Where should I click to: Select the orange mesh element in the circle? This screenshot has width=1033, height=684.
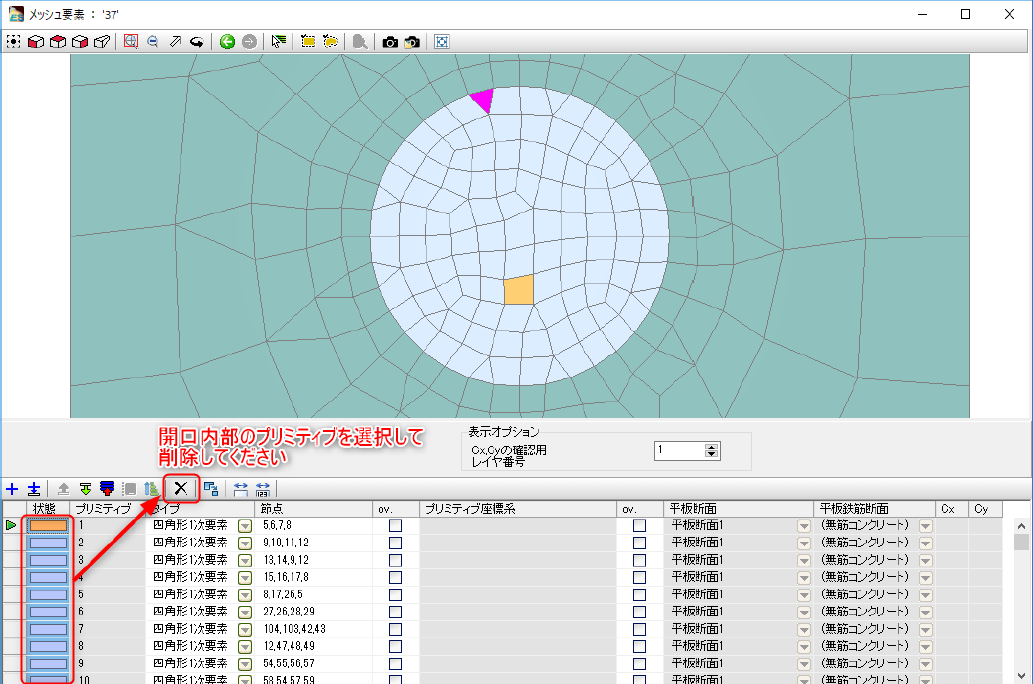518,290
